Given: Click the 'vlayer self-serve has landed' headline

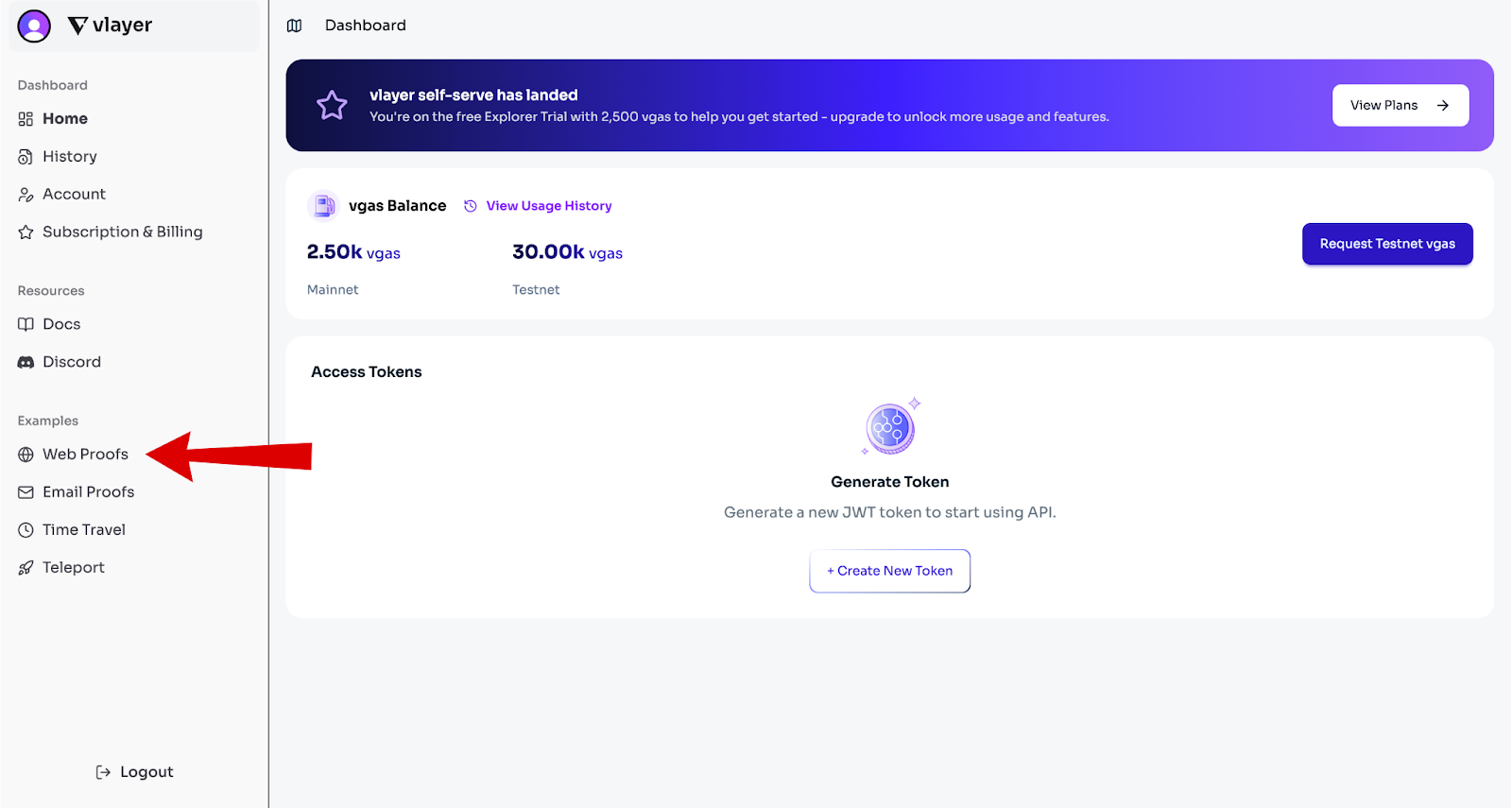Looking at the screenshot, I should tap(473, 95).
